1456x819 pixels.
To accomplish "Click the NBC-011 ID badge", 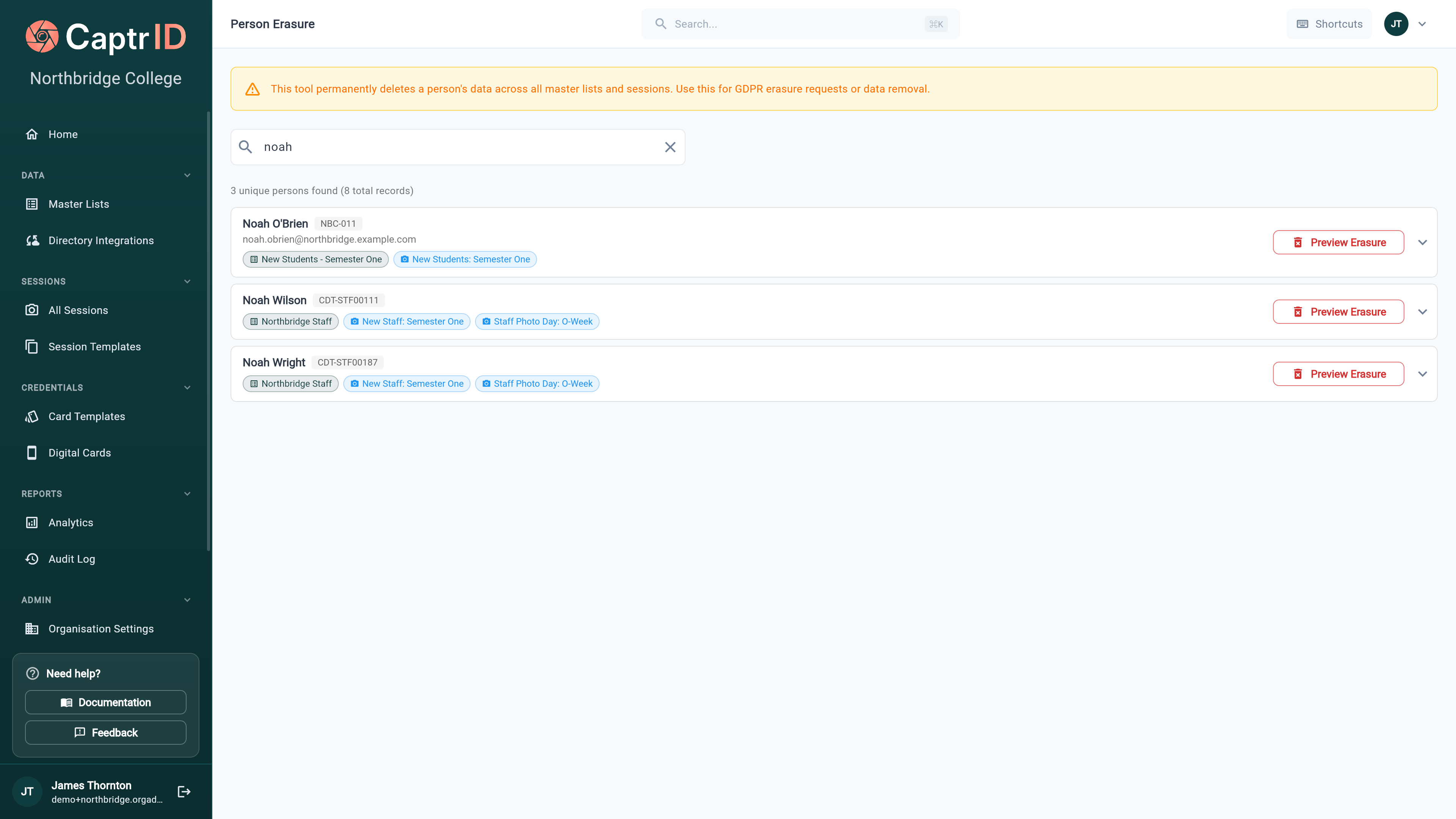I will coord(338,224).
